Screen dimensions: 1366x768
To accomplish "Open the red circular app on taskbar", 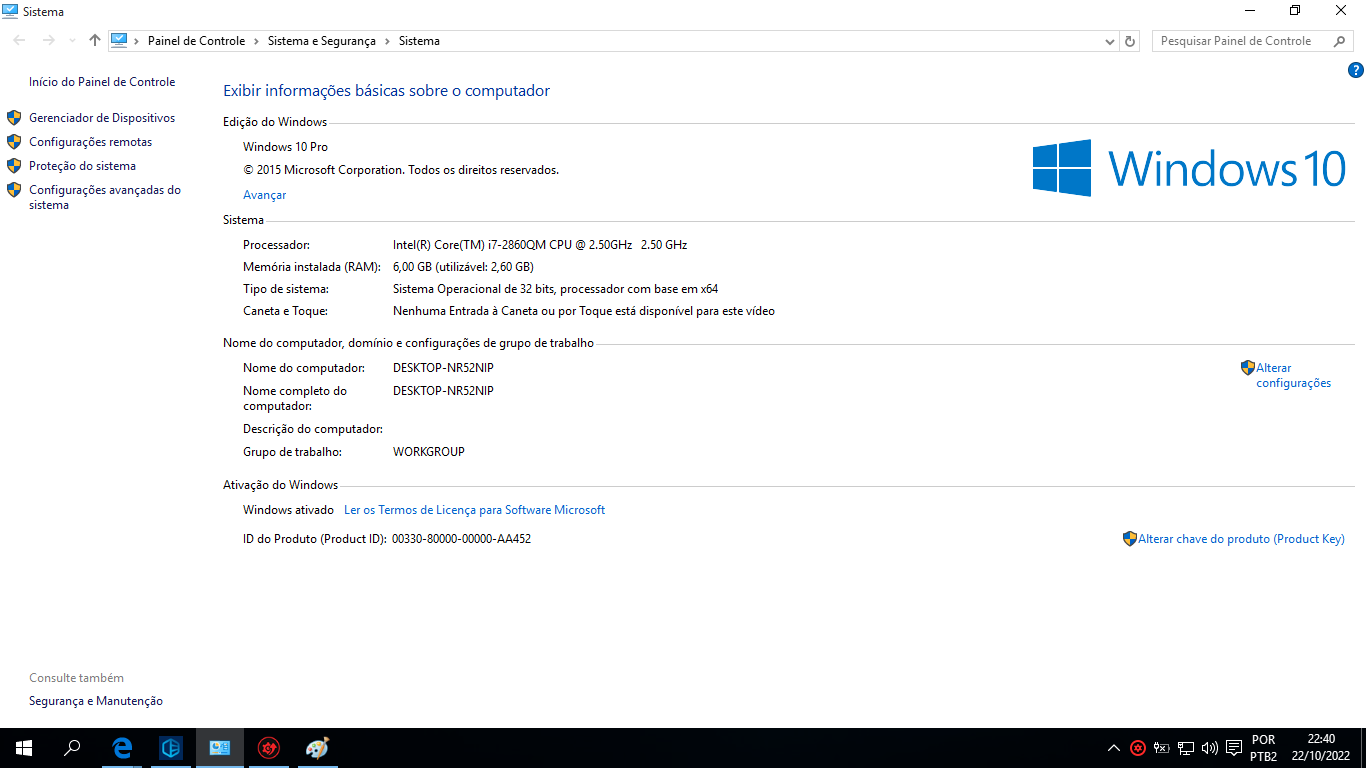I will 268,747.
